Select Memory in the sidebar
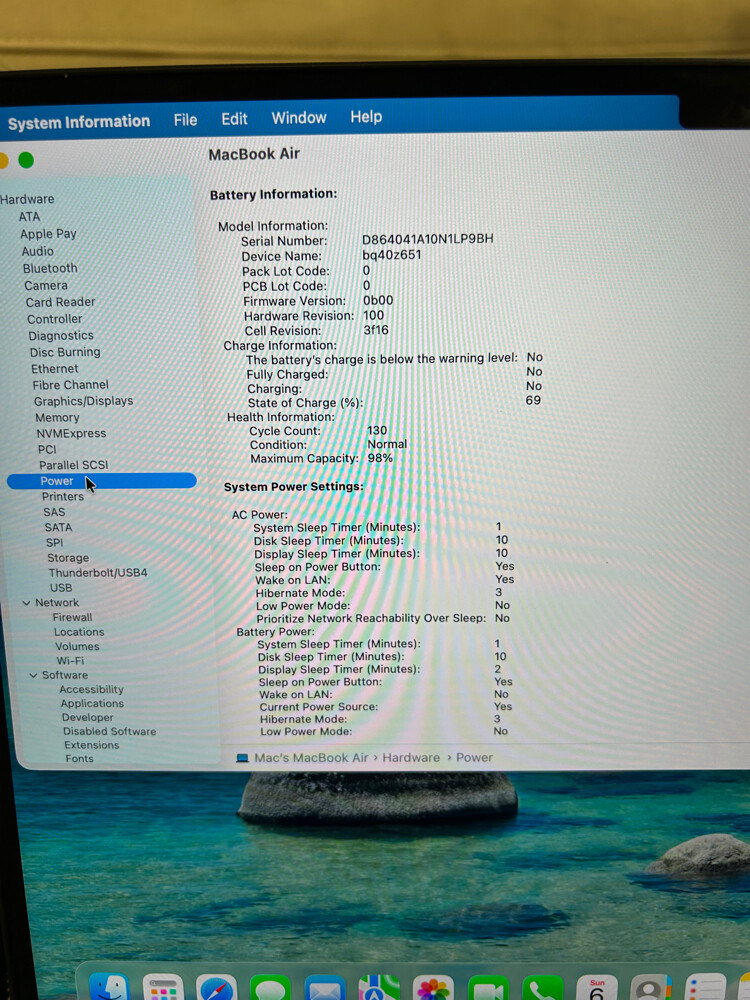This screenshot has height=1000, width=750. click(57, 418)
